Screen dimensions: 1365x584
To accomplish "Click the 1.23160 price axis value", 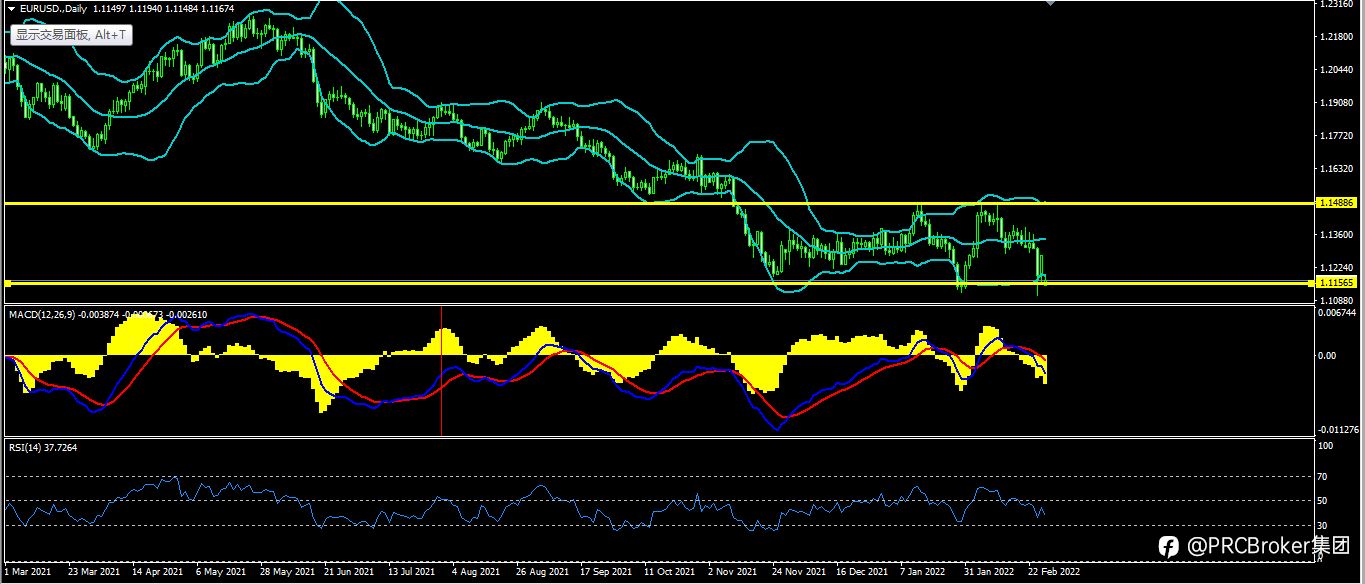I will click(1336, 5).
